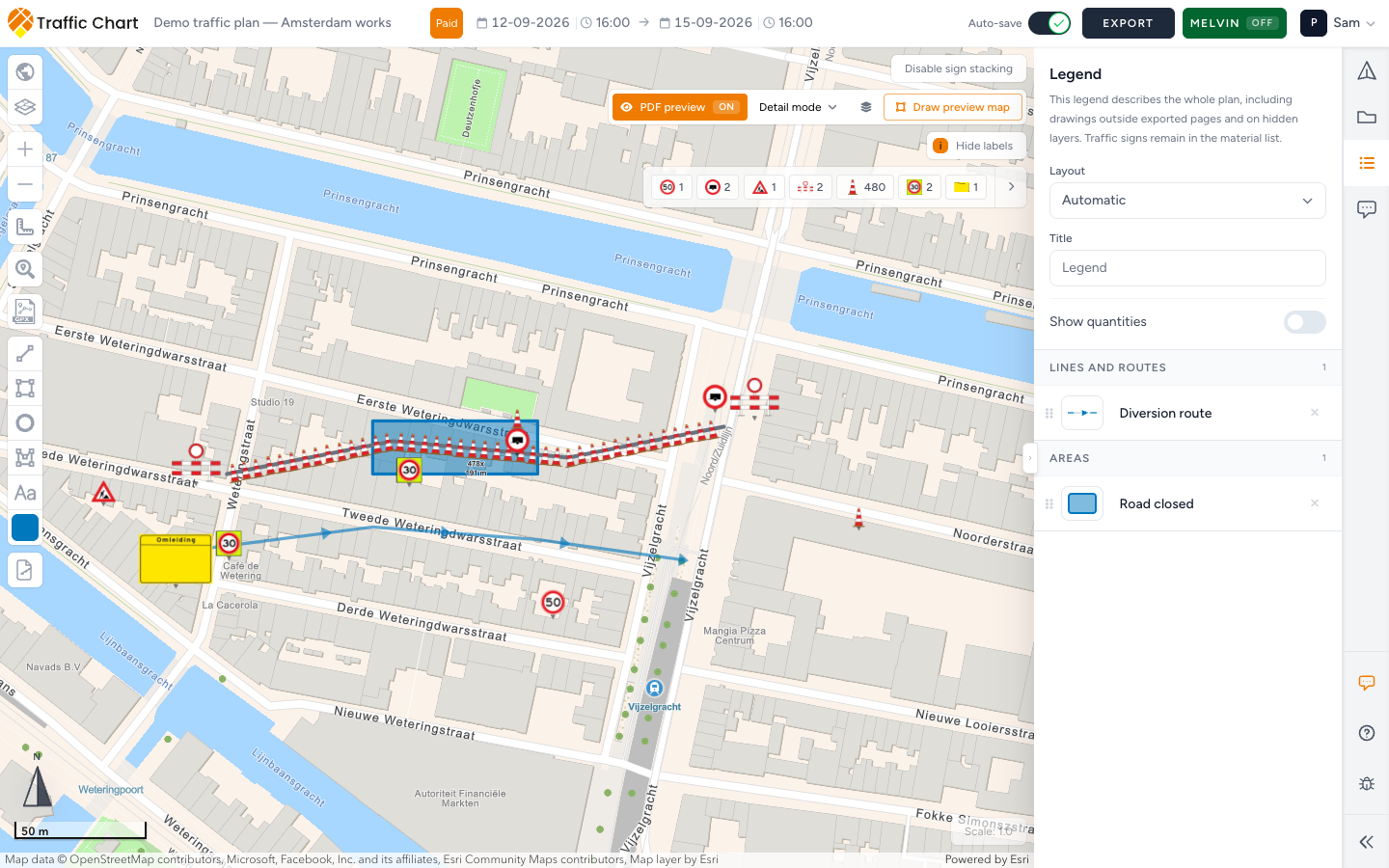Switch to the legend list panel icon
1389x868 pixels.
click(1367, 163)
